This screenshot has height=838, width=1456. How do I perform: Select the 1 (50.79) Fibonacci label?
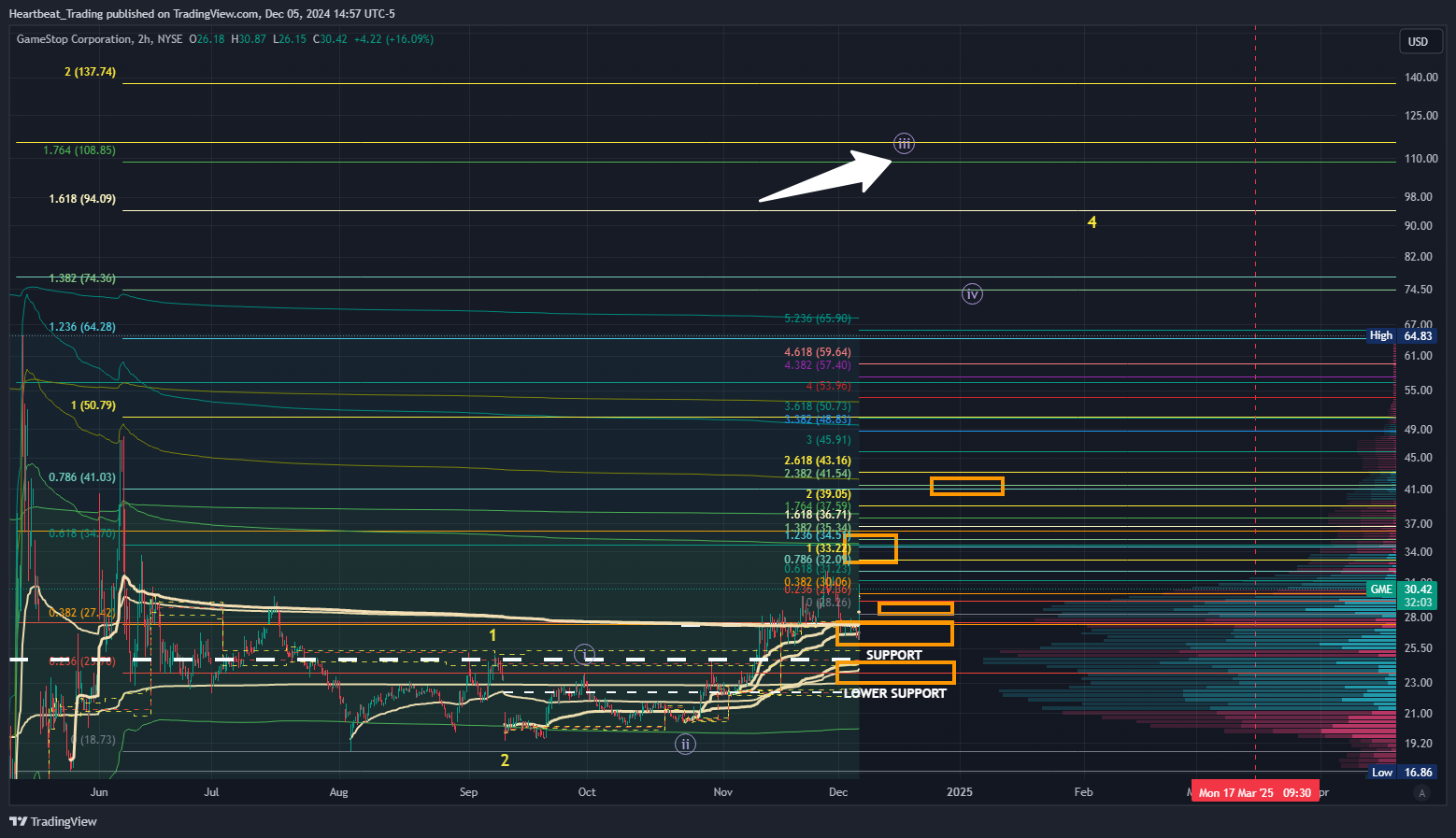(x=93, y=405)
